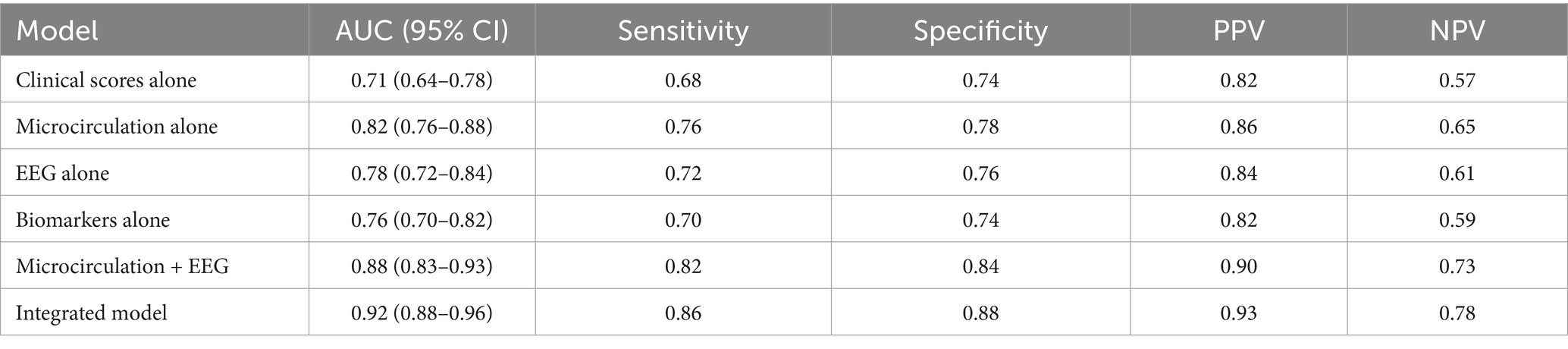Viewport: 1568px width, 349px height.
Task: Click the Model column header
Action: click(58, 31)
